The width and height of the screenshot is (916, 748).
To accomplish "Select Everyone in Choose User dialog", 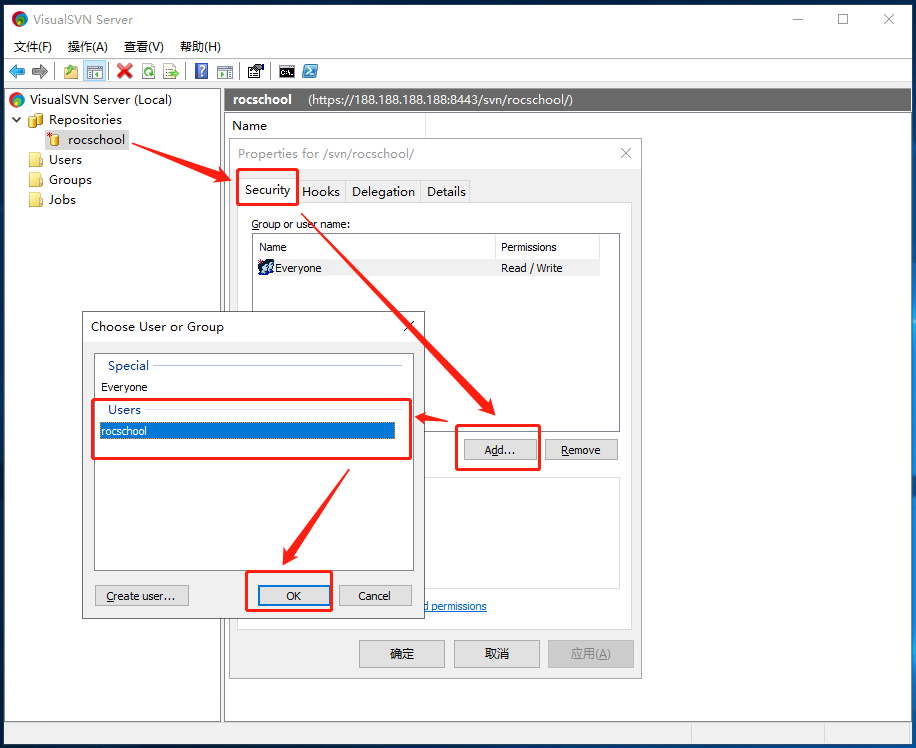I will 124,387.
